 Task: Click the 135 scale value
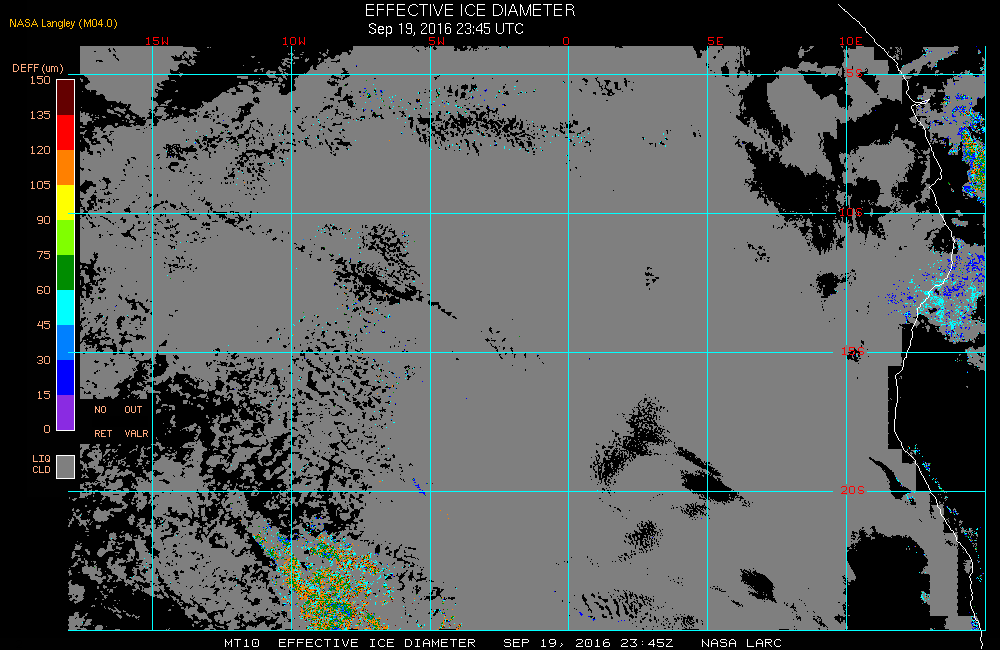(40, 115)
